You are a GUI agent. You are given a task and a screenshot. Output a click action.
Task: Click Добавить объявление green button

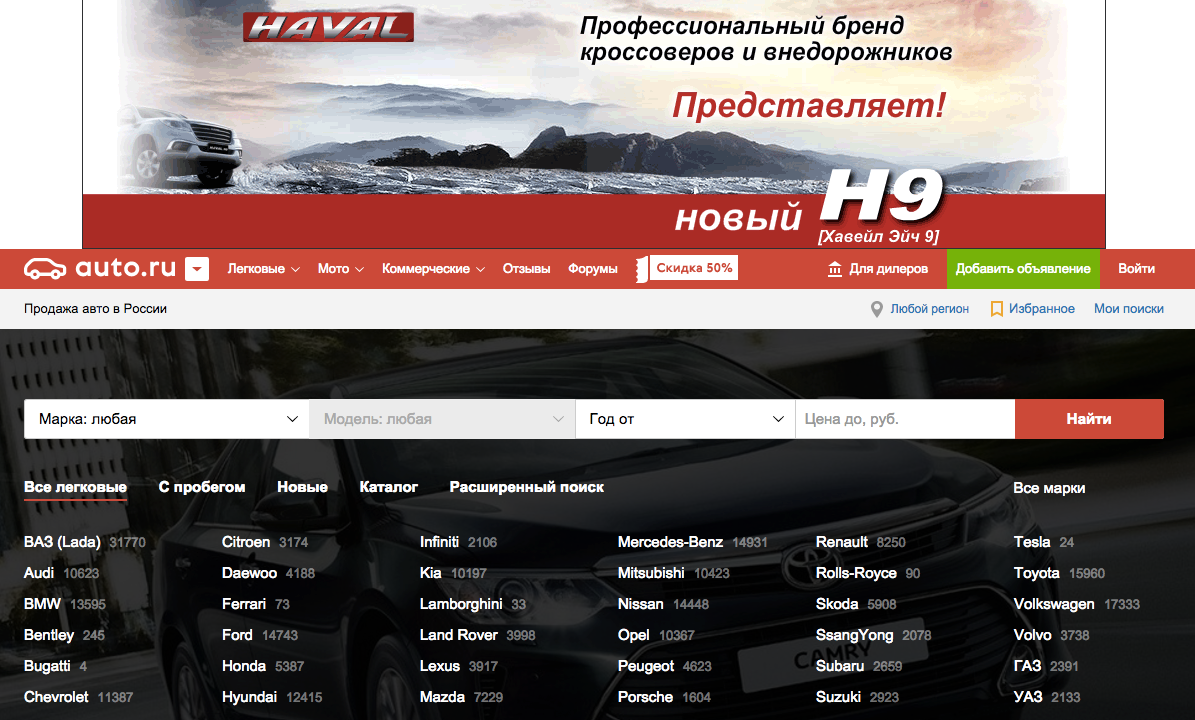point(1022,269)
